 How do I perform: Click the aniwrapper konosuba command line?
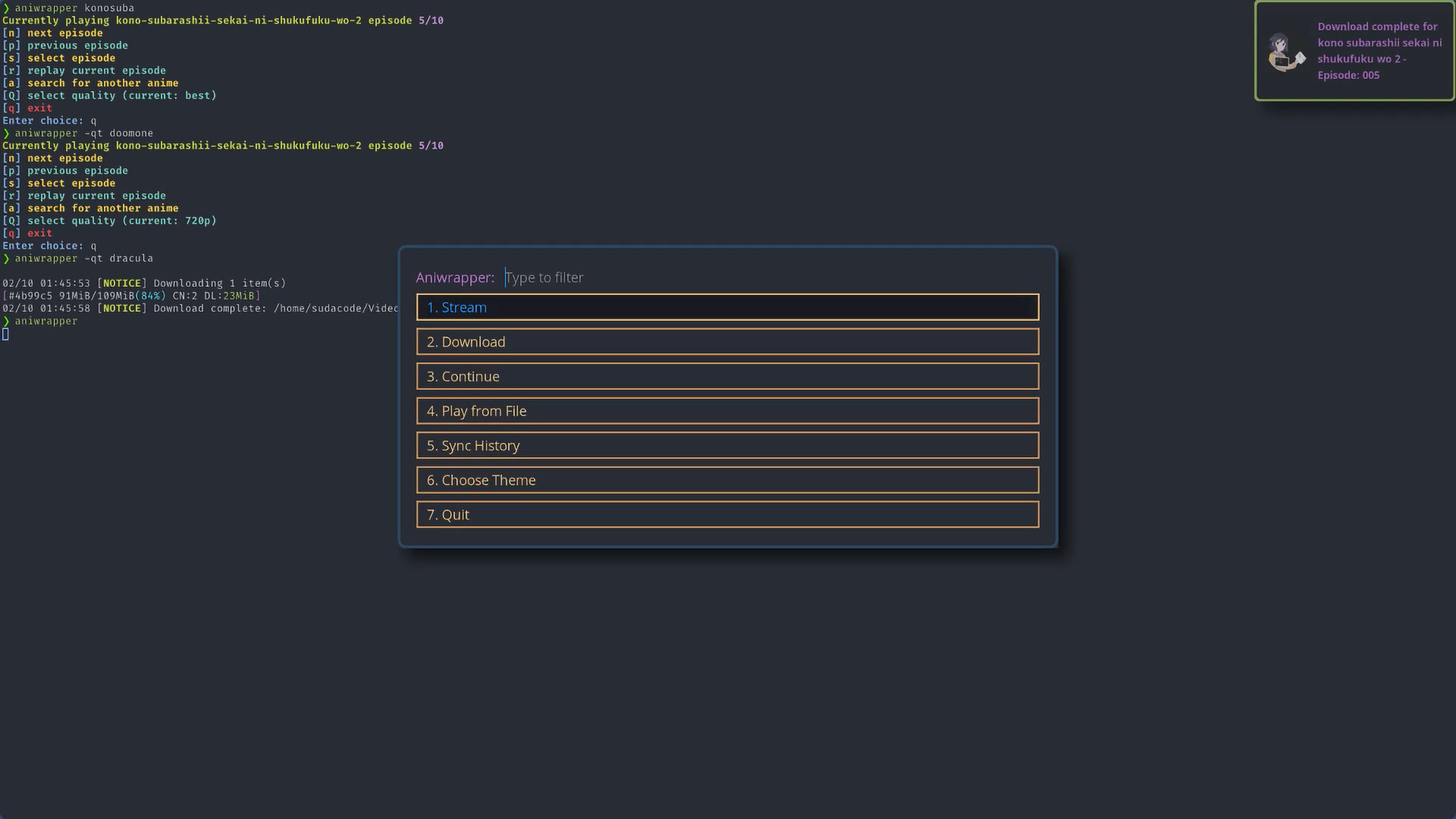[74, 8]
